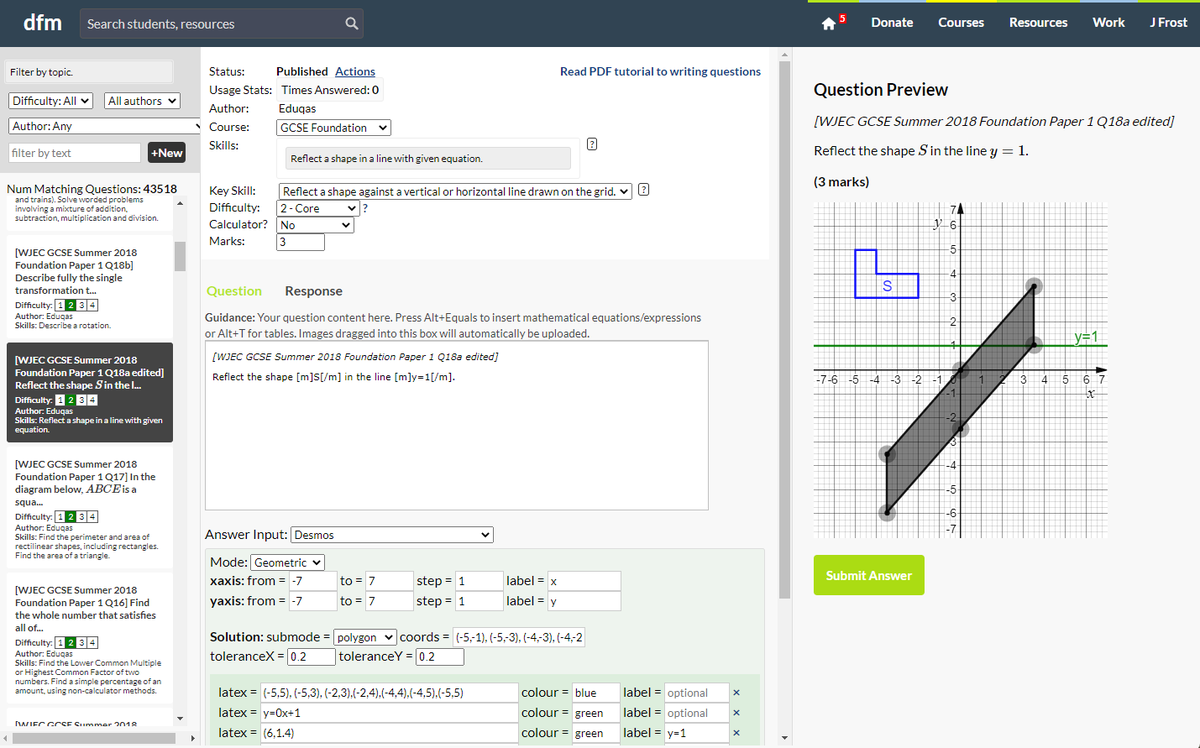
Task: Click the Filter by topic field
Action: [x=88, y=72]
